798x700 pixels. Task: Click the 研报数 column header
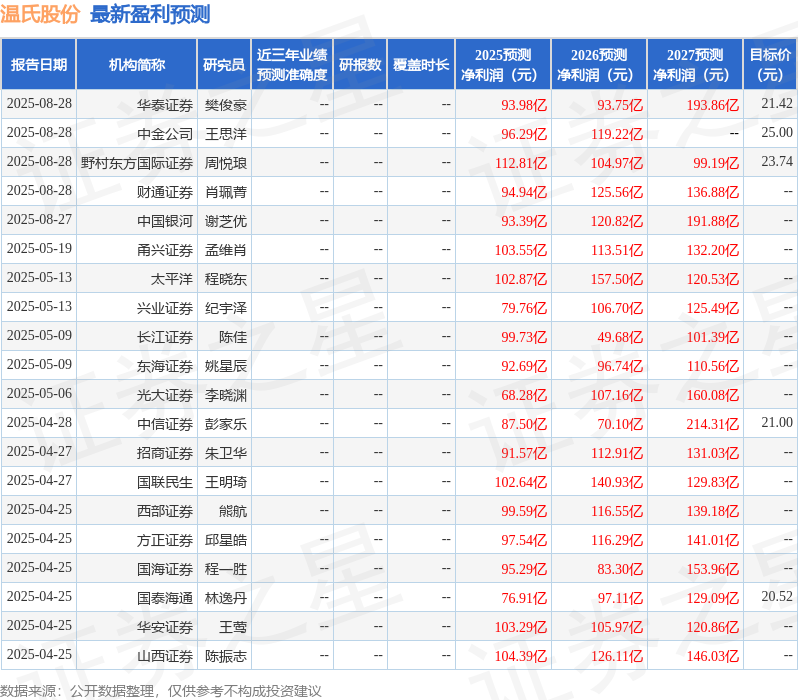click(x=360, y=65)
